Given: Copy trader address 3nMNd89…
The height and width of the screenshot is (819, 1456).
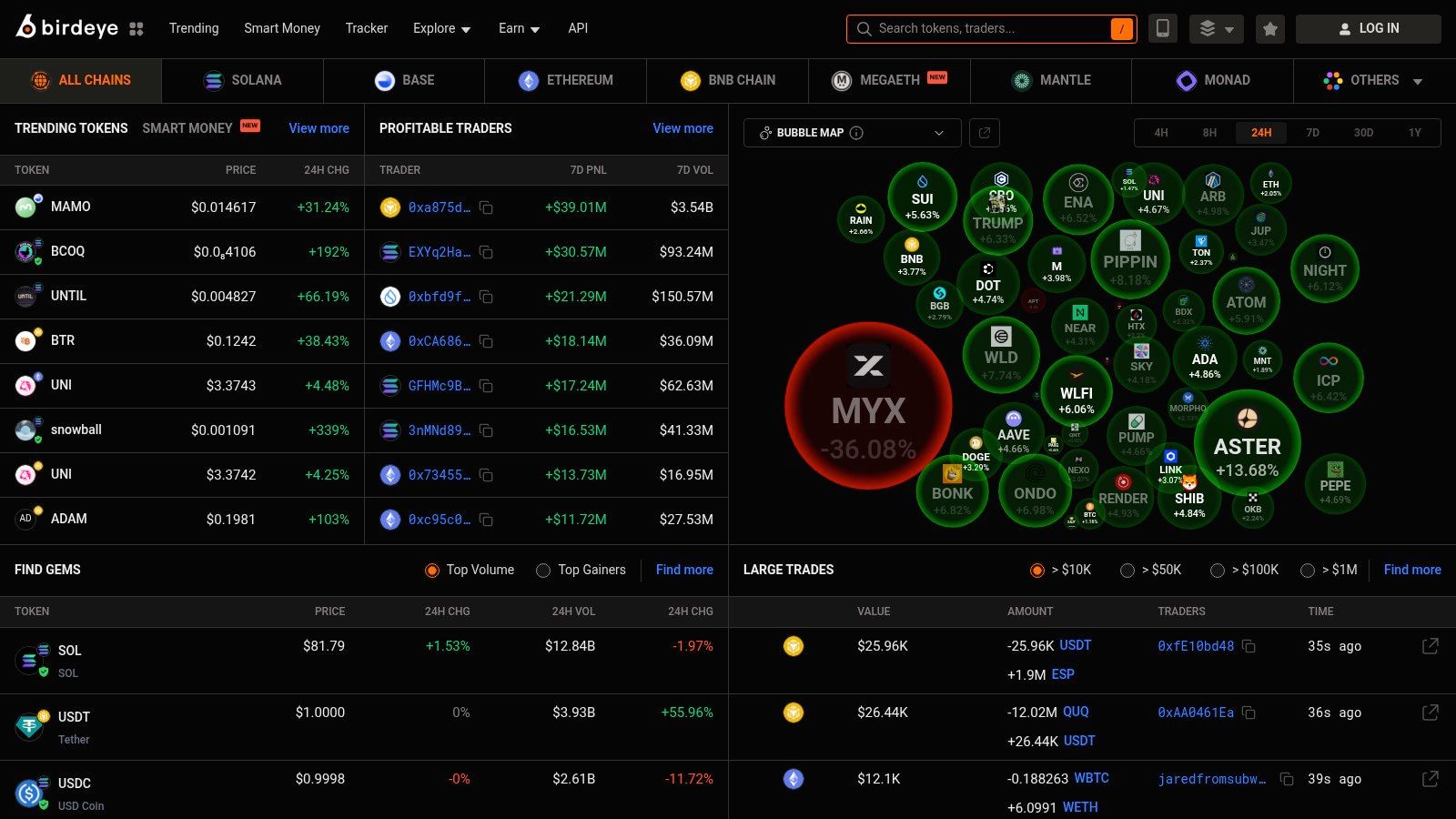Looking at the screenshot, I should (486, 430).
